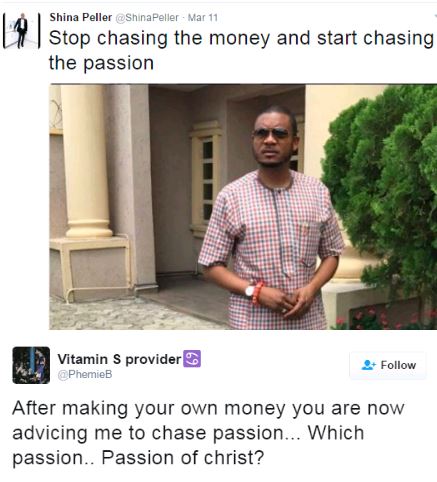Click the Vitamin S provider avatar

click(x=31, y=365)
